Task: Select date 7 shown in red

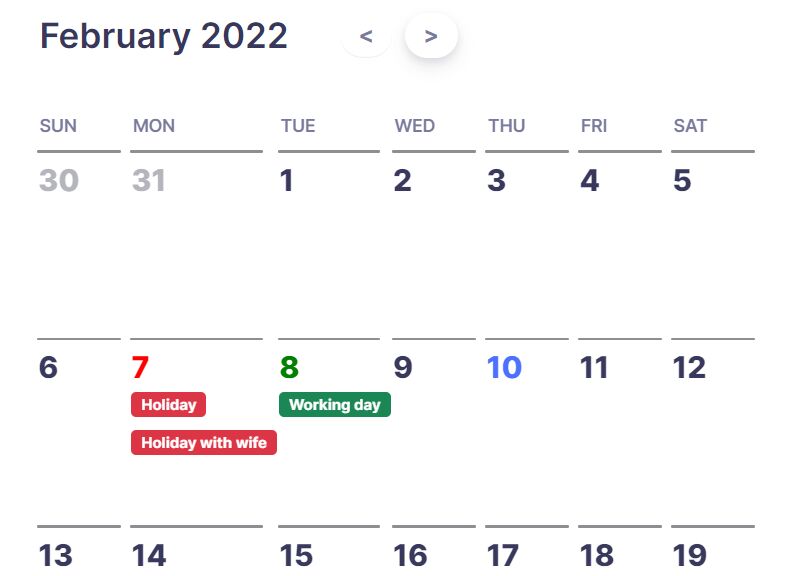Action: pyautogui.click(x=140, y=367)
